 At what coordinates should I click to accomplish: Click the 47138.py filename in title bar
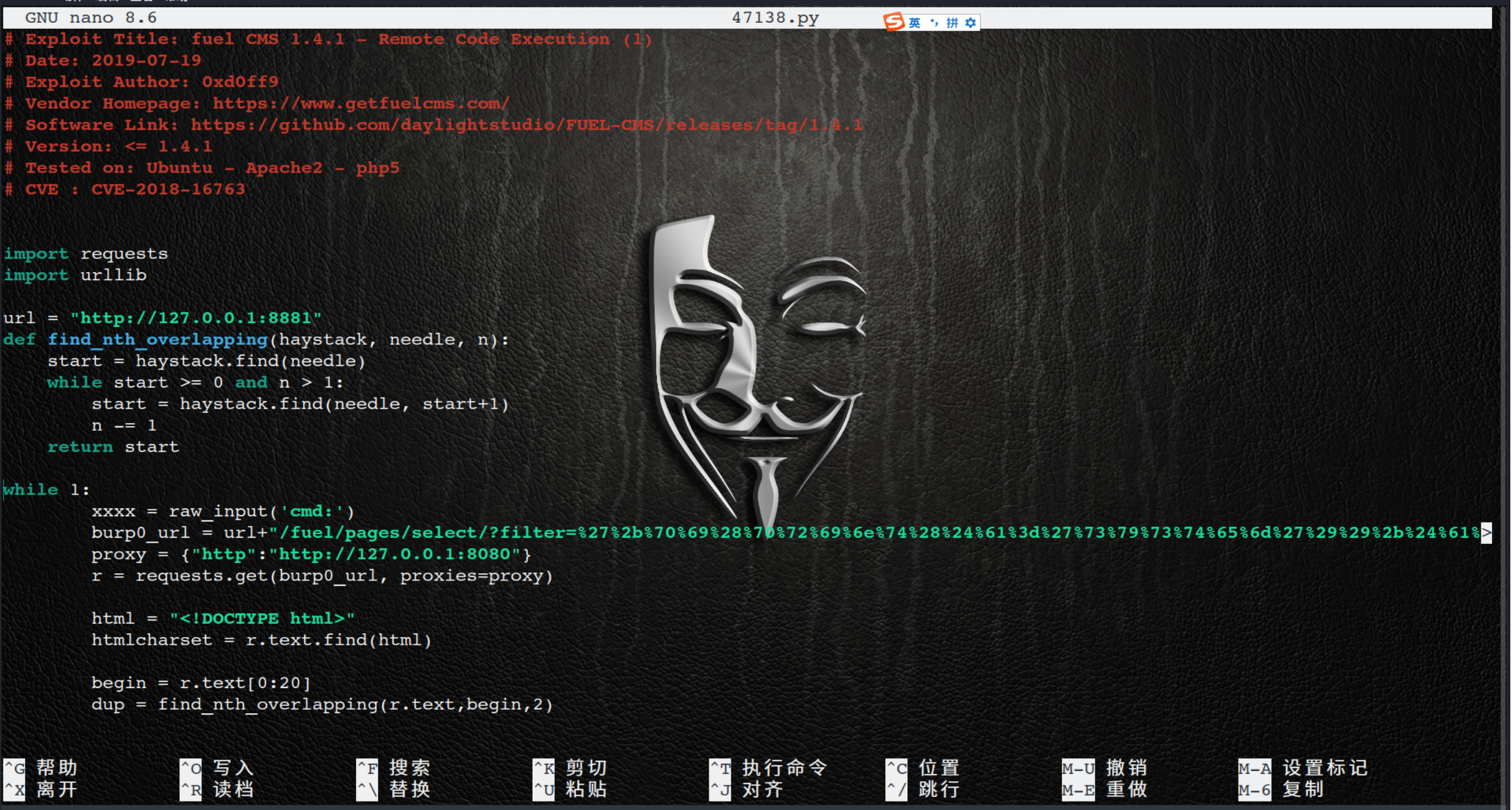click(775, 17)
